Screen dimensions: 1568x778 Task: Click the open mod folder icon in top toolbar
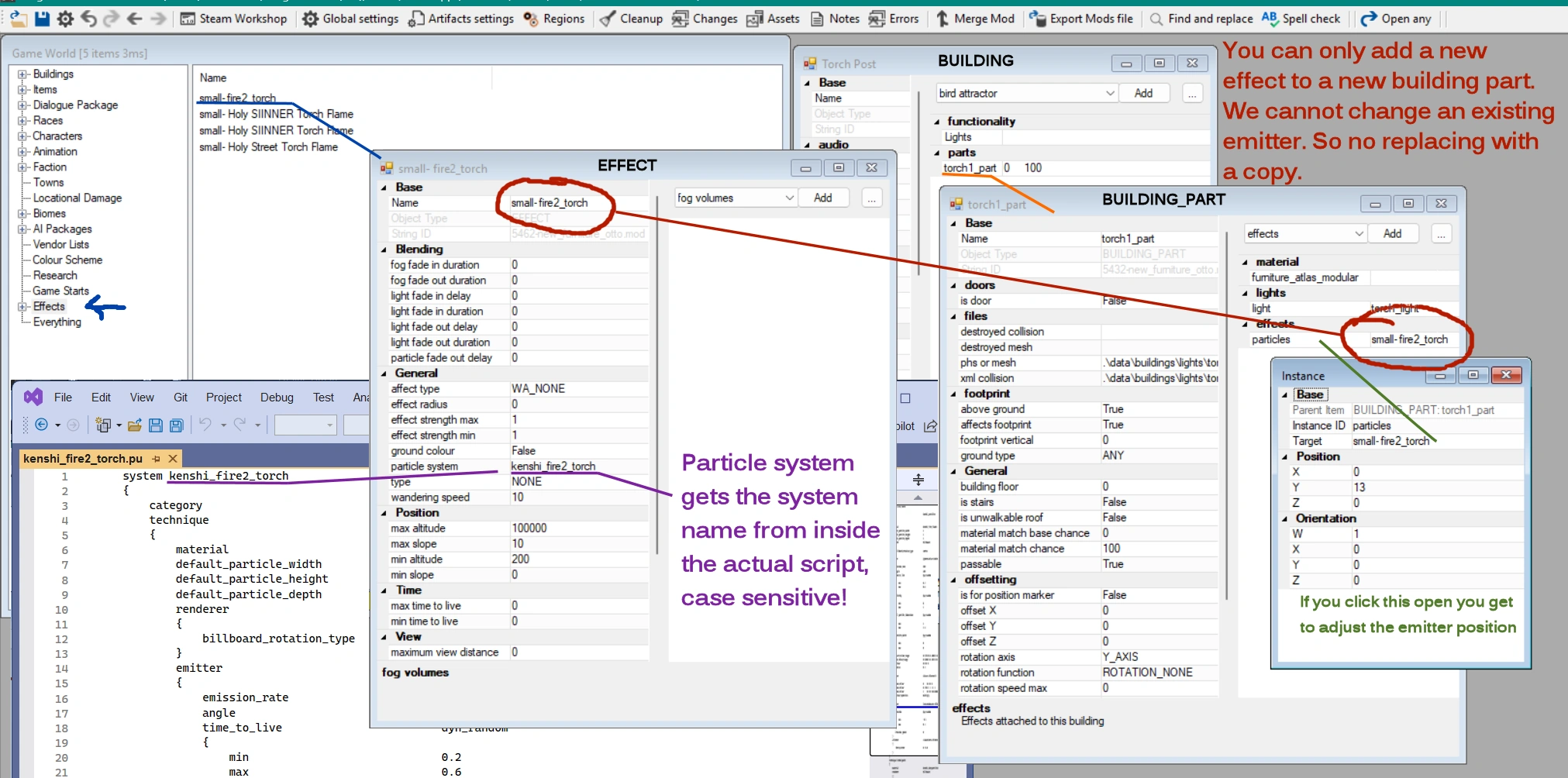(x=18, y=18)
